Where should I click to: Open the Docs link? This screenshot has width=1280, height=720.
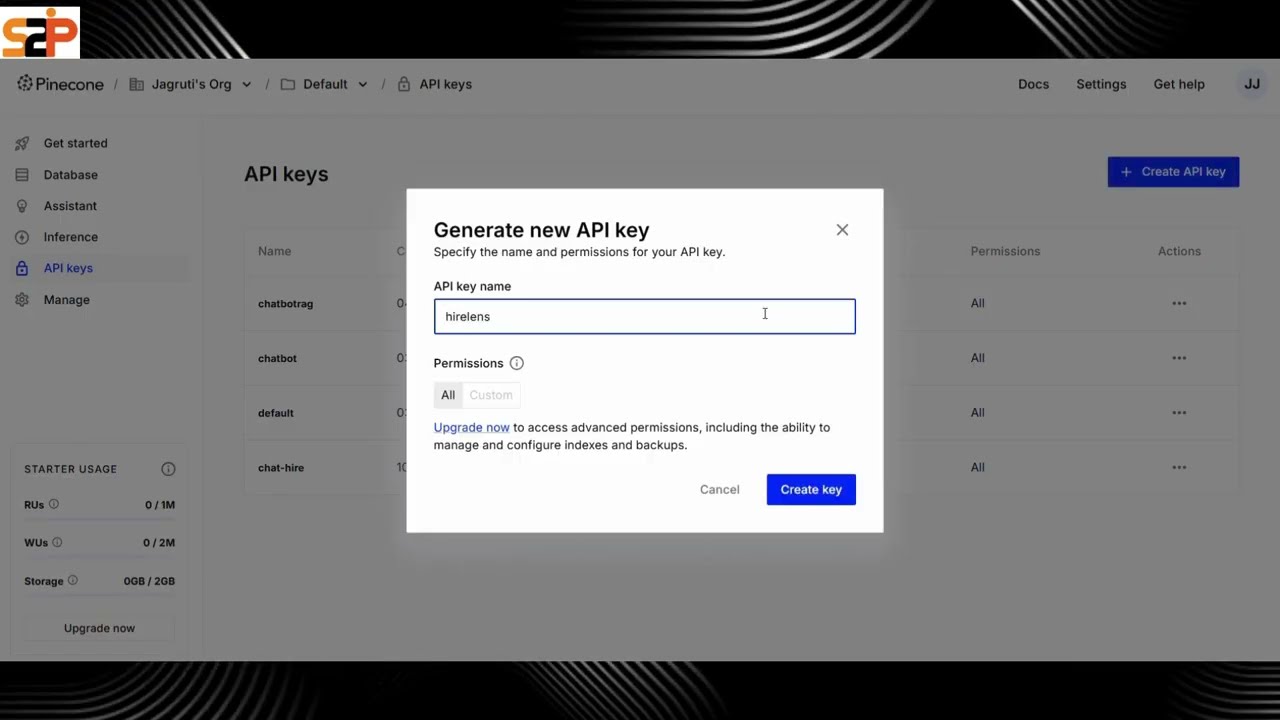click(1033, 84)
